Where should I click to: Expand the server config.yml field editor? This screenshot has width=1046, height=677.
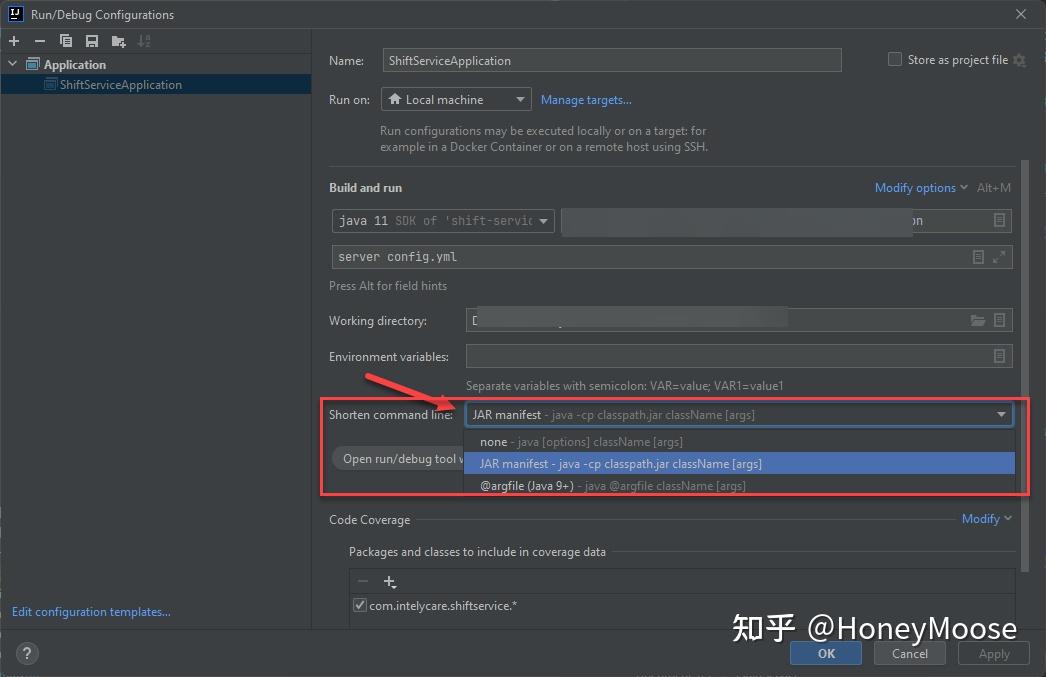tap(998, 257)
